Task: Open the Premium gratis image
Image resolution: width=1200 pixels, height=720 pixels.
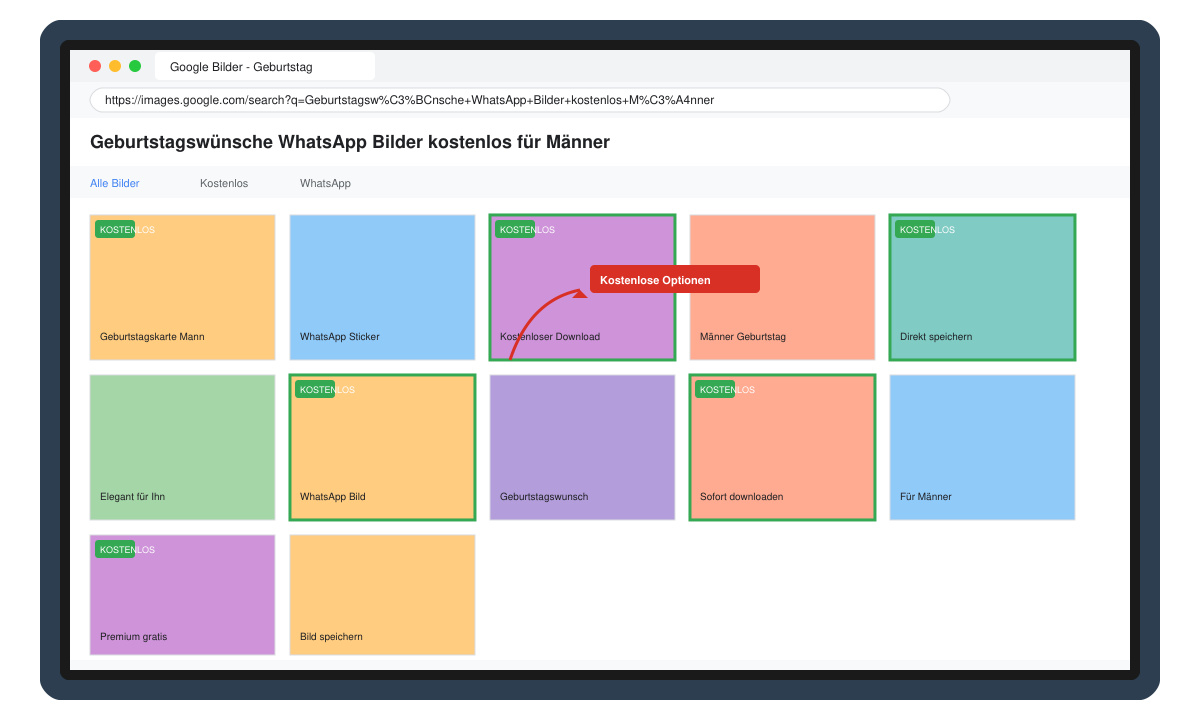Action: pyautogui.click(x=182, y=595)
